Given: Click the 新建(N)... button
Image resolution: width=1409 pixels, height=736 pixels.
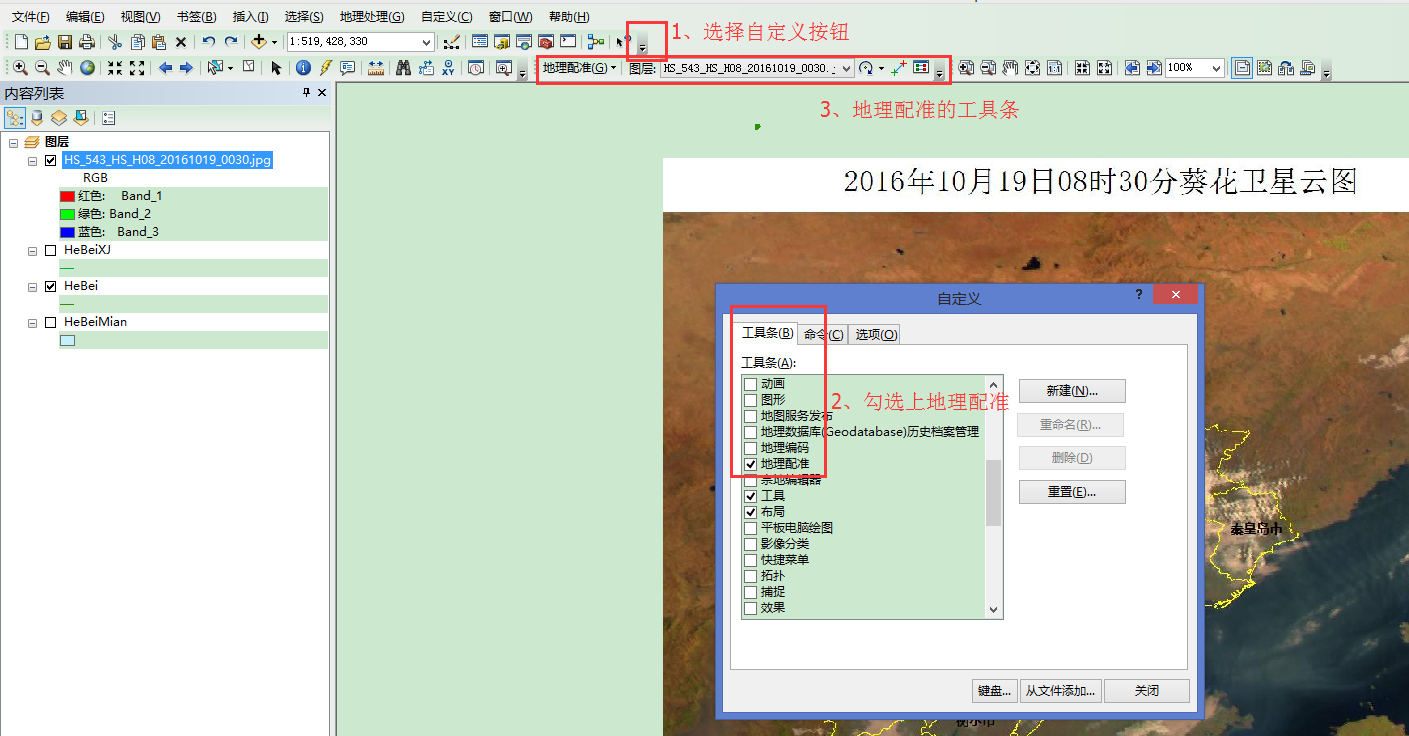Looking at the screenshot, I should pyautogui.click(x=1072, y=390).
